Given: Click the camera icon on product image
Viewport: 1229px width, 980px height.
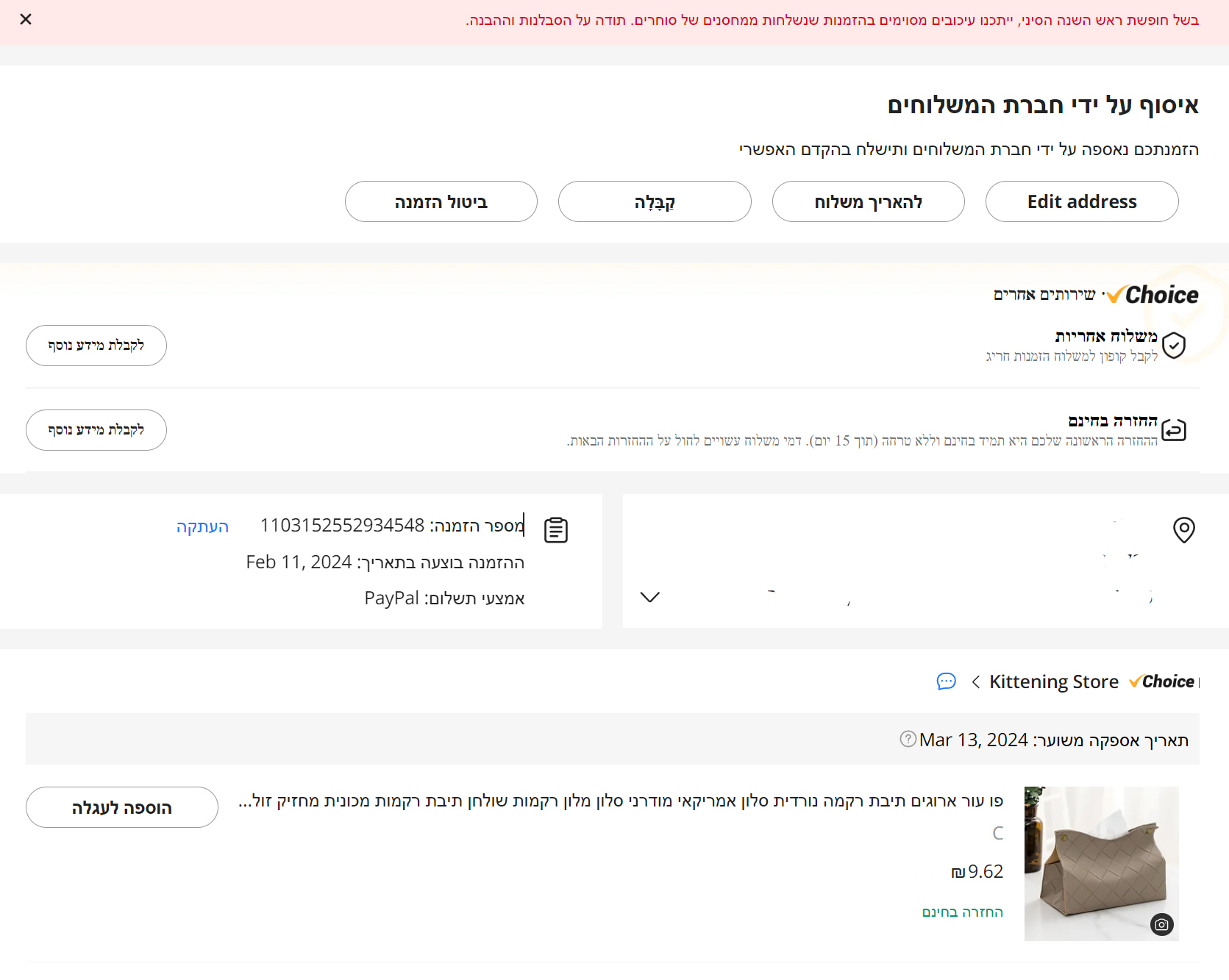Looking at the screenshot, I should (x=1161, y=924).
